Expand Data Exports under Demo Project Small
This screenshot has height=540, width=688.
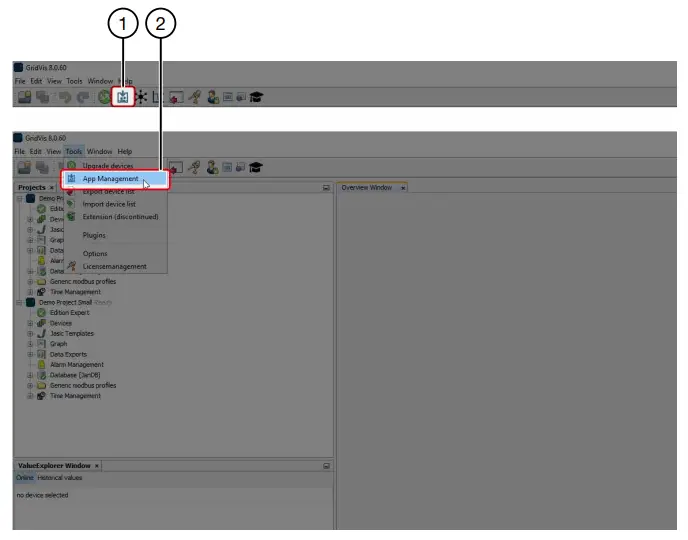[30, 354]
